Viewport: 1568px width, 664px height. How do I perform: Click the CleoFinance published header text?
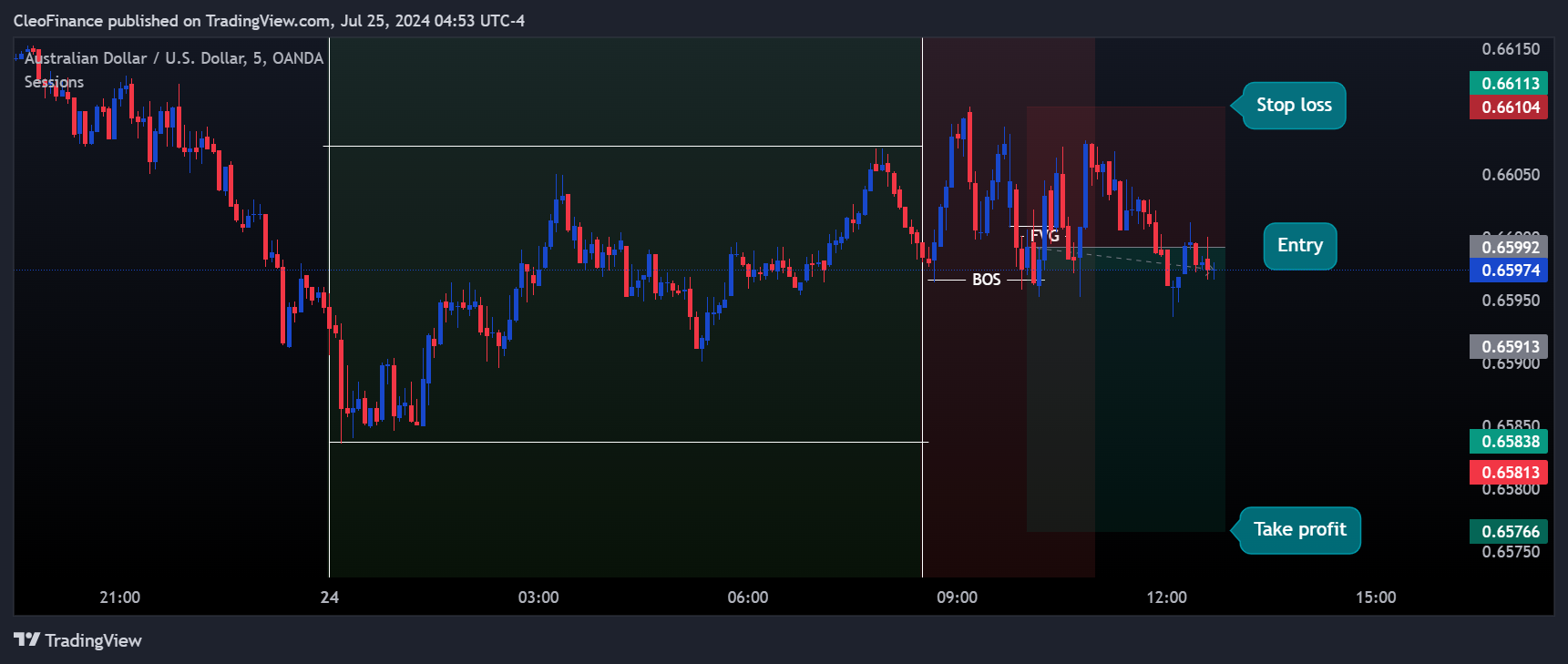tap(269, 21)
